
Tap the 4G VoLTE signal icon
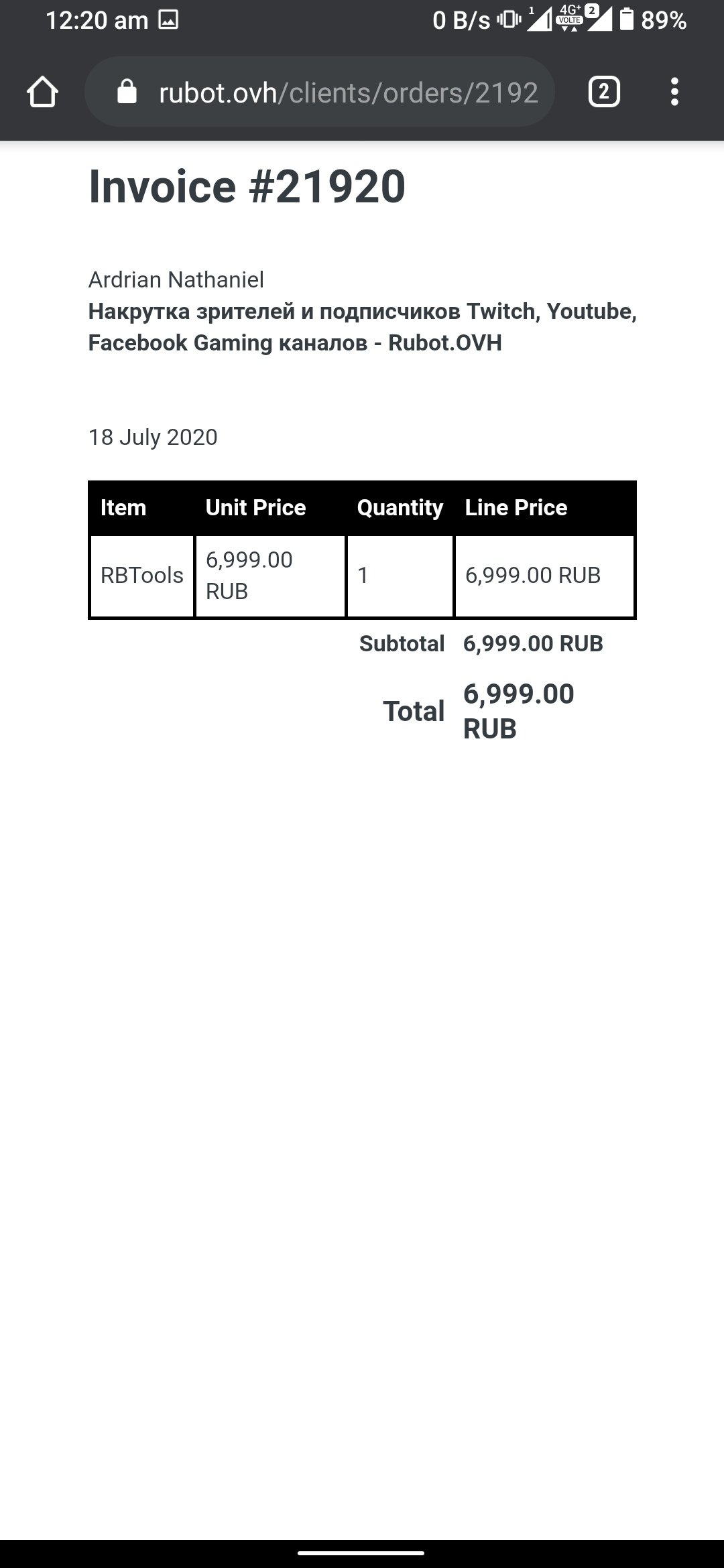[570, 19]
